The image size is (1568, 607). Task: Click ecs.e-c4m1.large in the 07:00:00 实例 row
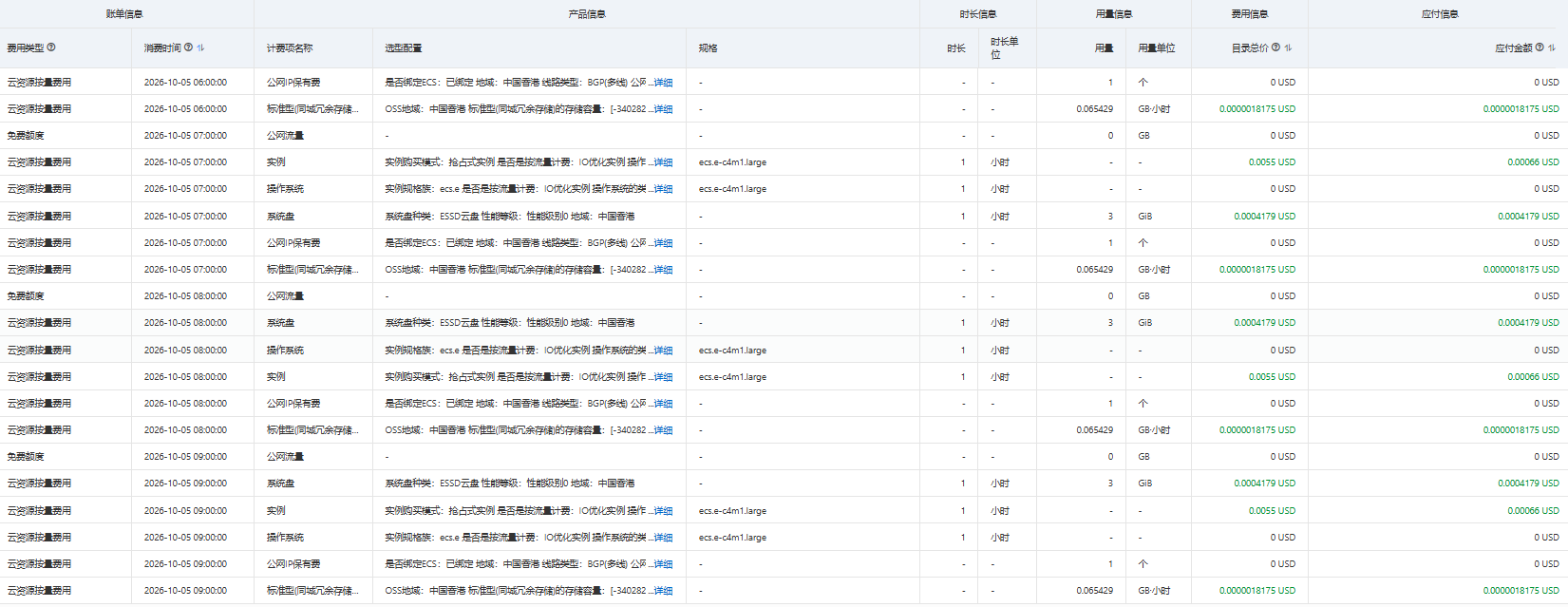(732, 162)
